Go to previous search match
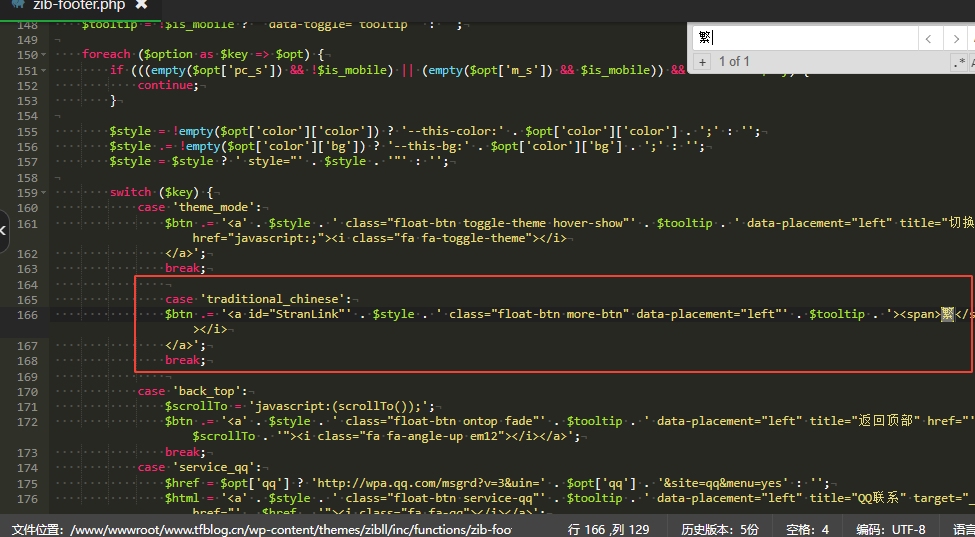Image resolution: width=975 pixels, height=537 pixels. [x=930, y=39]
